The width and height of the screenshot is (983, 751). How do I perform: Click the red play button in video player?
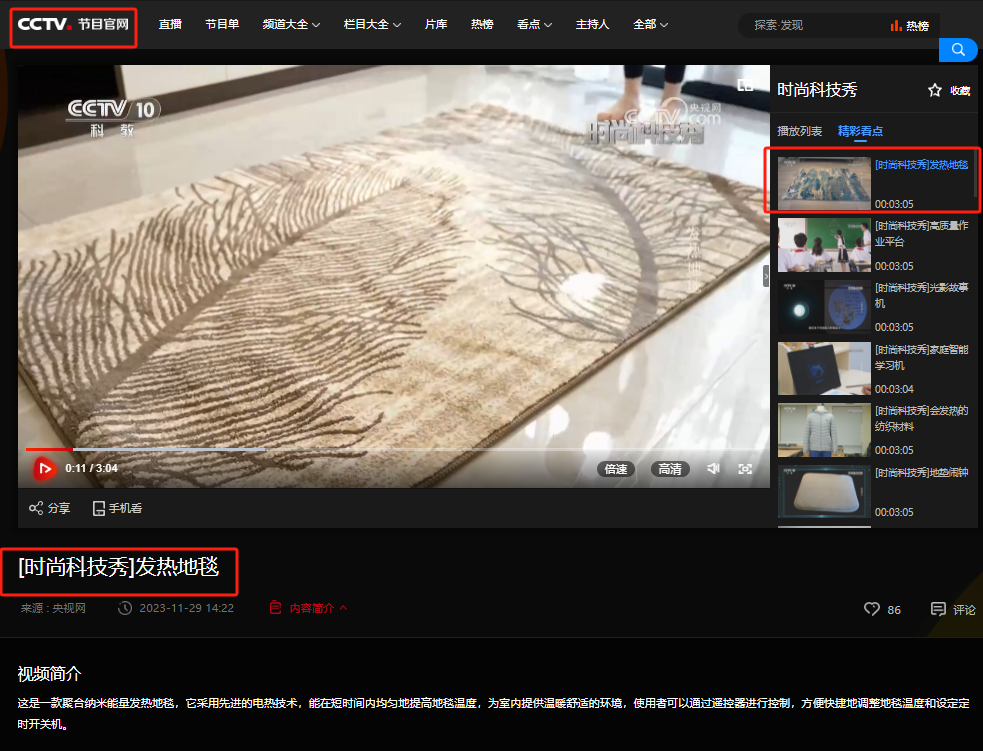pos(44,468)
